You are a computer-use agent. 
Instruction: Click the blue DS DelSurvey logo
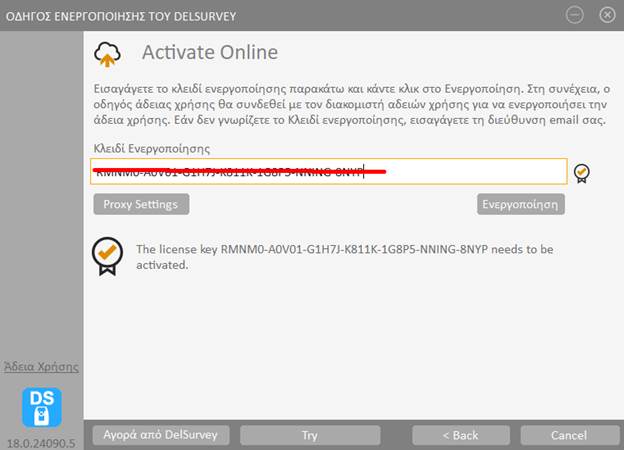(42, 407)
